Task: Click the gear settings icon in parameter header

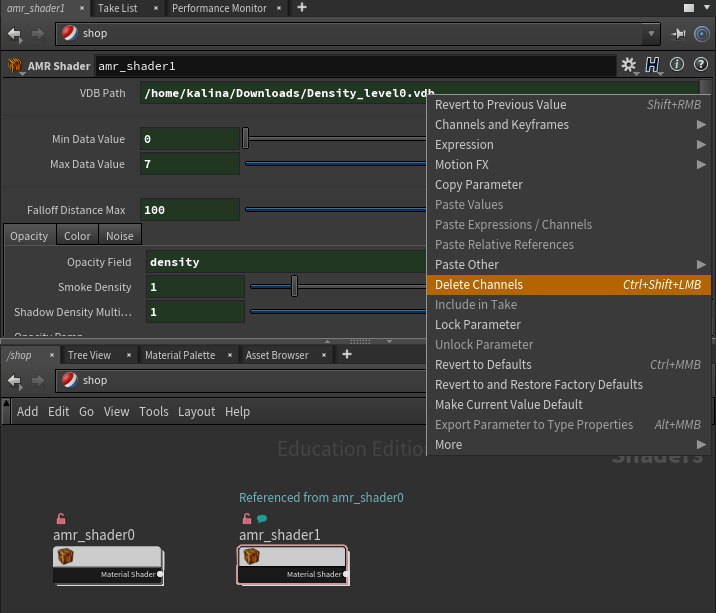Action: click(628, 66)
